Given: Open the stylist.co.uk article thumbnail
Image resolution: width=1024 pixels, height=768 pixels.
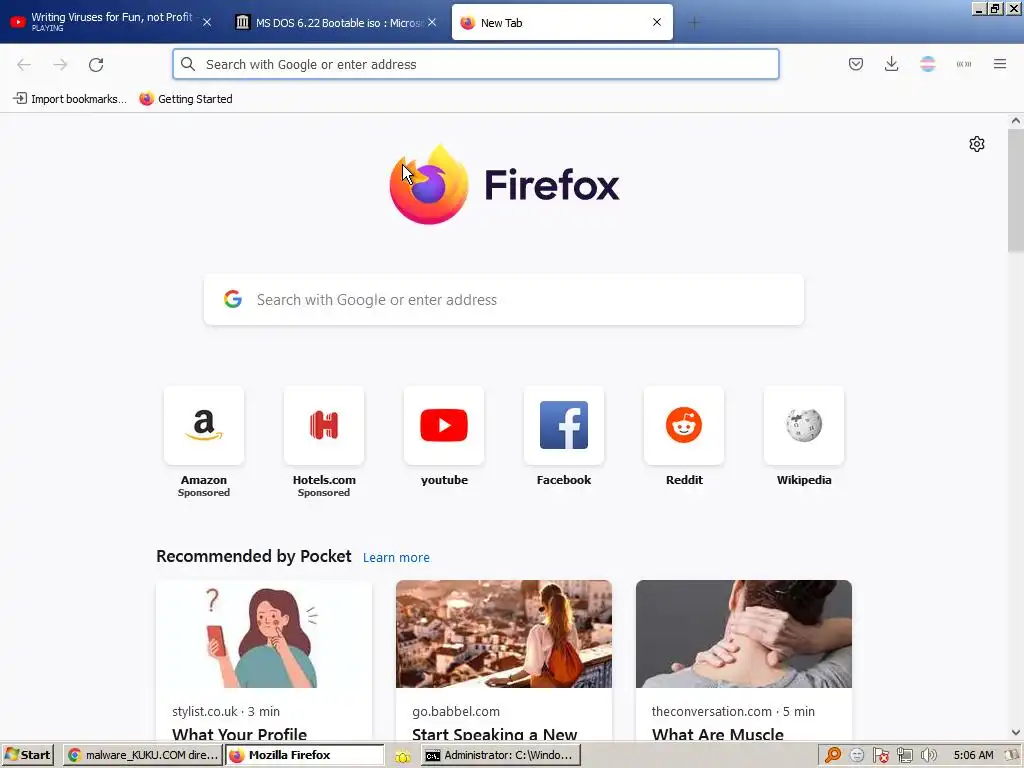Looking at the screenshot, I should tap(264, 633).
